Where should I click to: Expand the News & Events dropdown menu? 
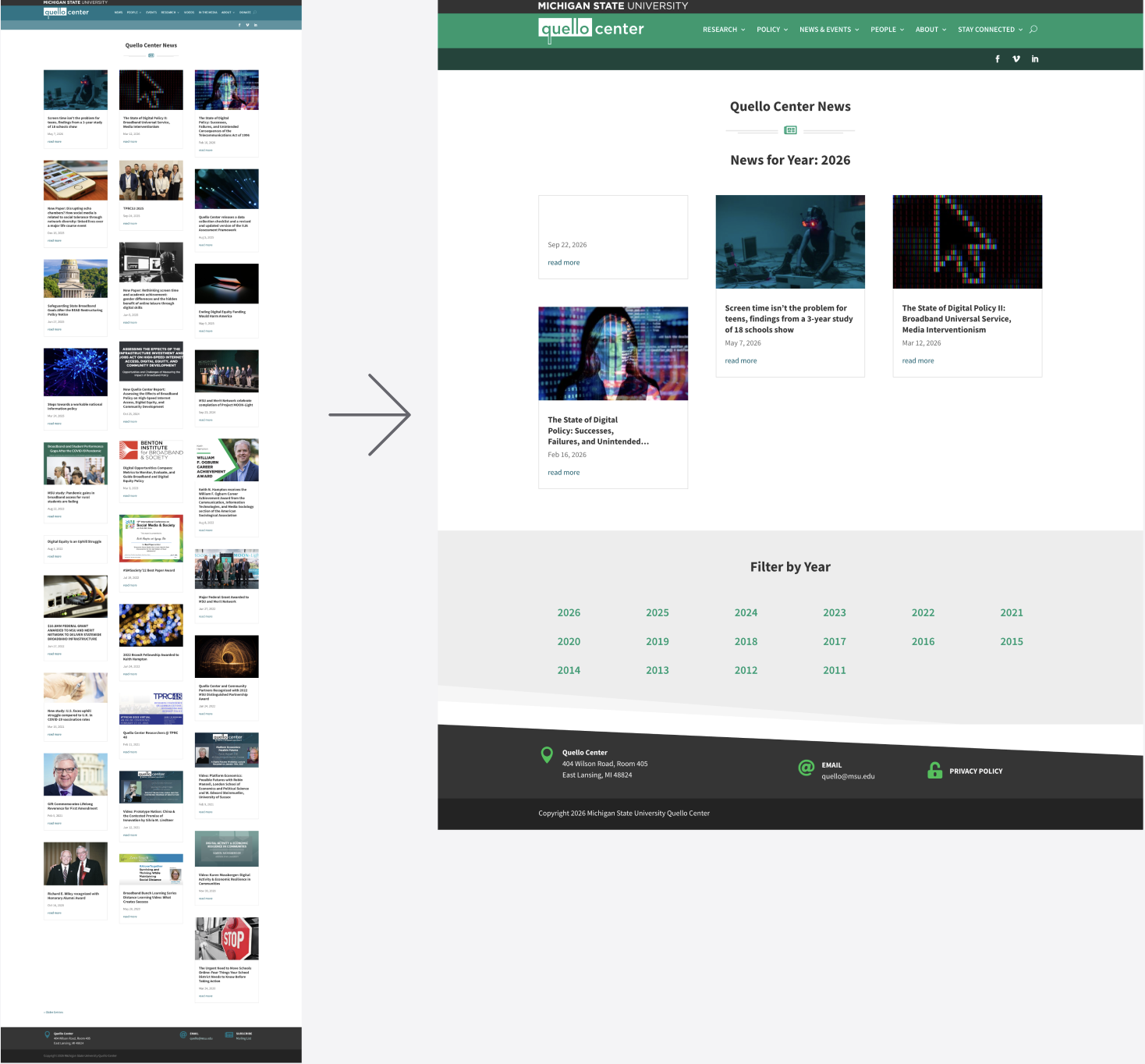point(829,30)
